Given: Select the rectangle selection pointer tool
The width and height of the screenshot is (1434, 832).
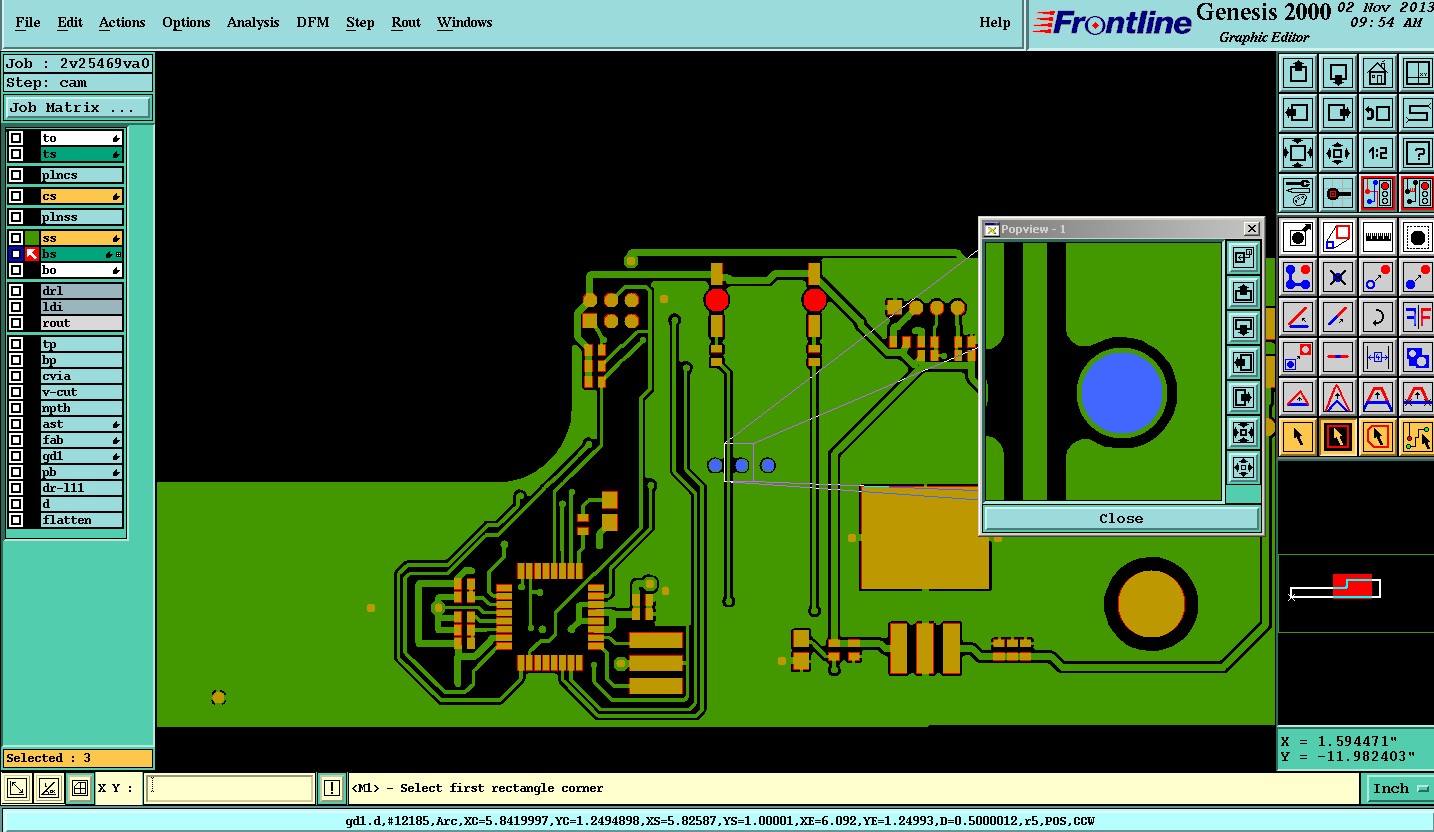Looking at the screenshot, I should pyautogui.click(x=1338, y=437).
